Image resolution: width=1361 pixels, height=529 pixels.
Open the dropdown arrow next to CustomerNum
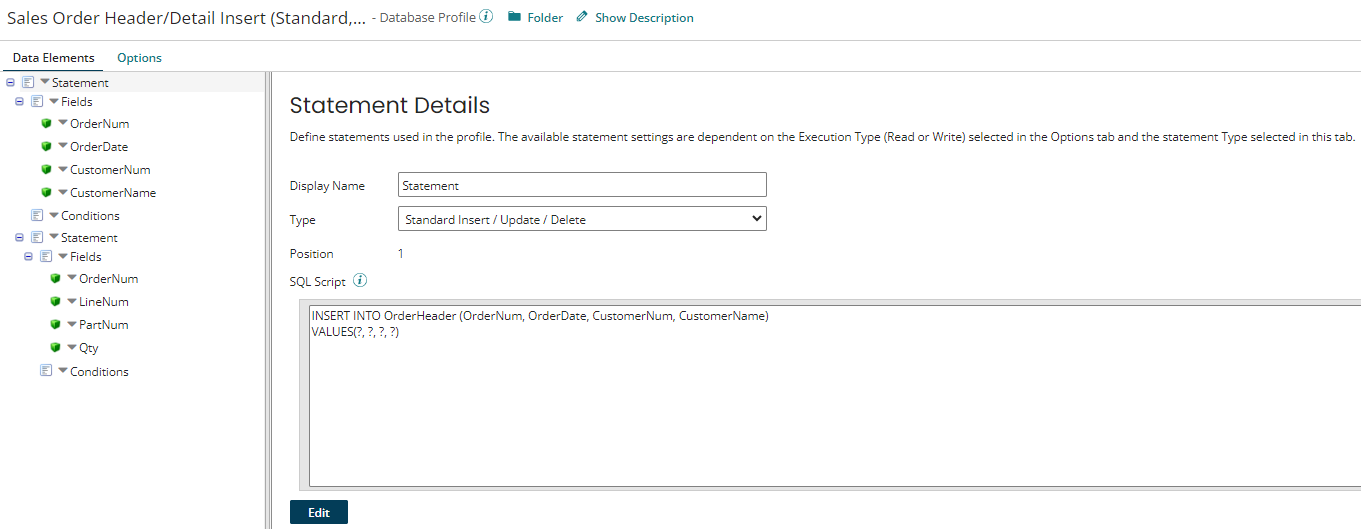(x=63, y=170)
